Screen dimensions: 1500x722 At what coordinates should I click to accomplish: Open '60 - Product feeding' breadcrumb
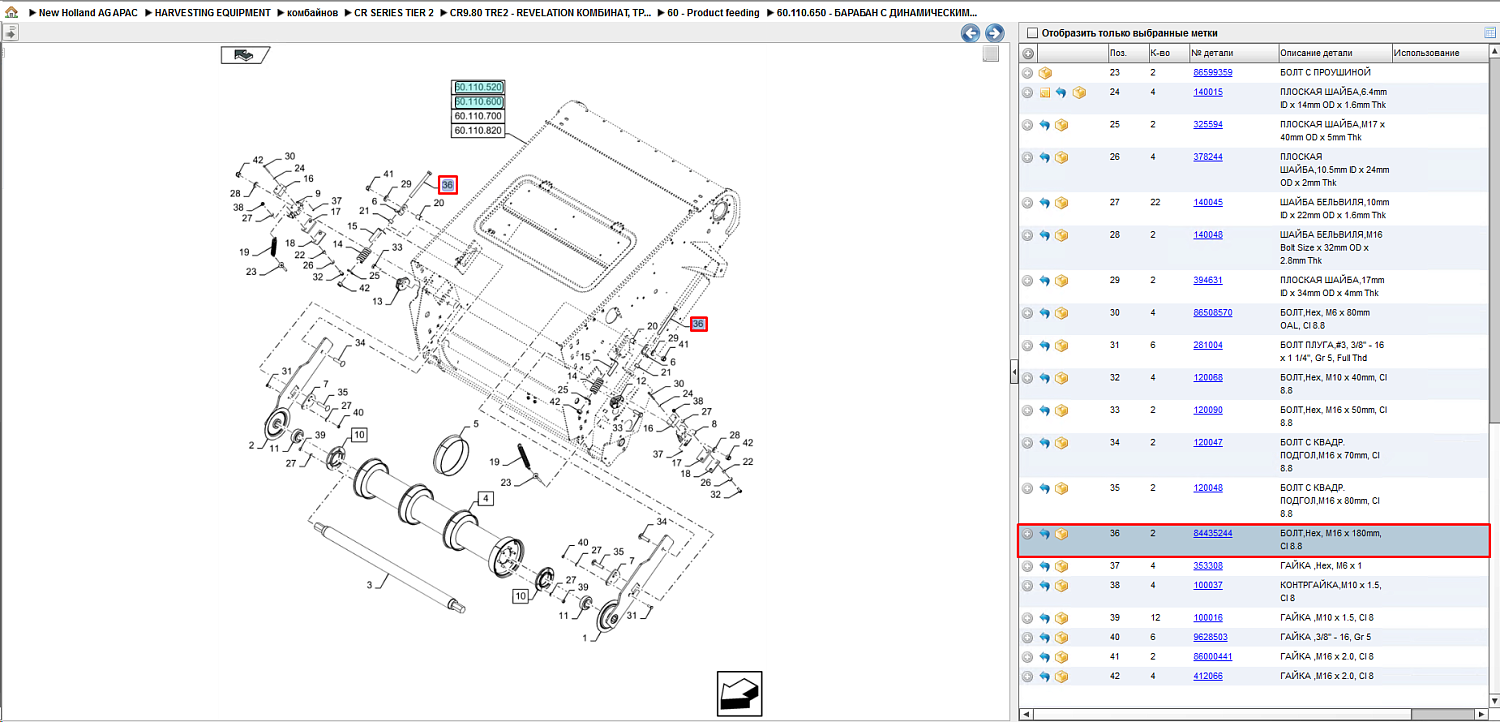coord(713,13)
